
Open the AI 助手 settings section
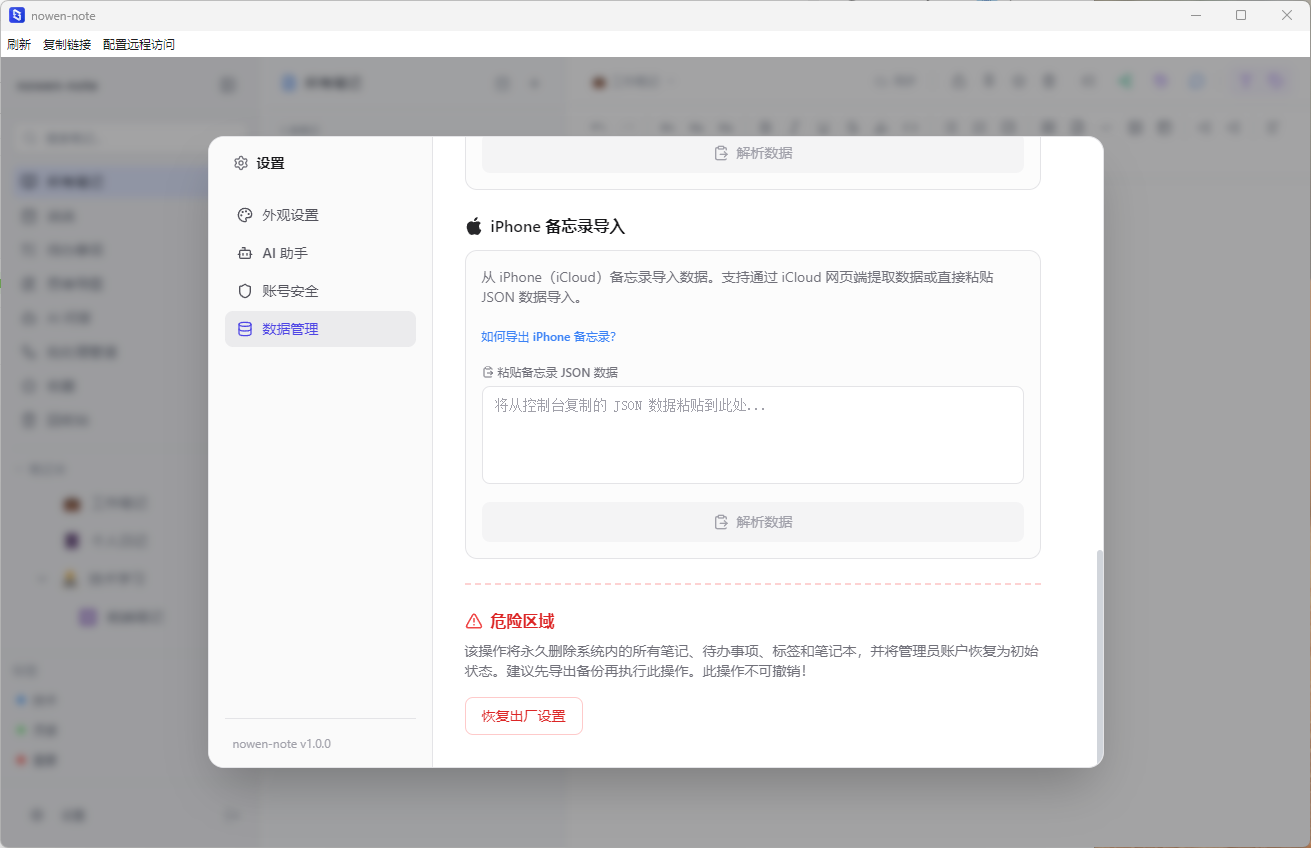pyautogui.click(x=320, y=253)
